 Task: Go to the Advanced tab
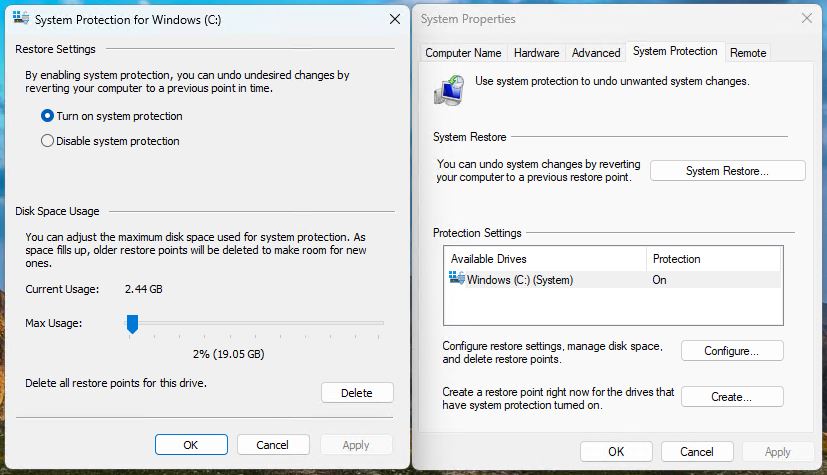pyautogui.click(x=596, y=53)
